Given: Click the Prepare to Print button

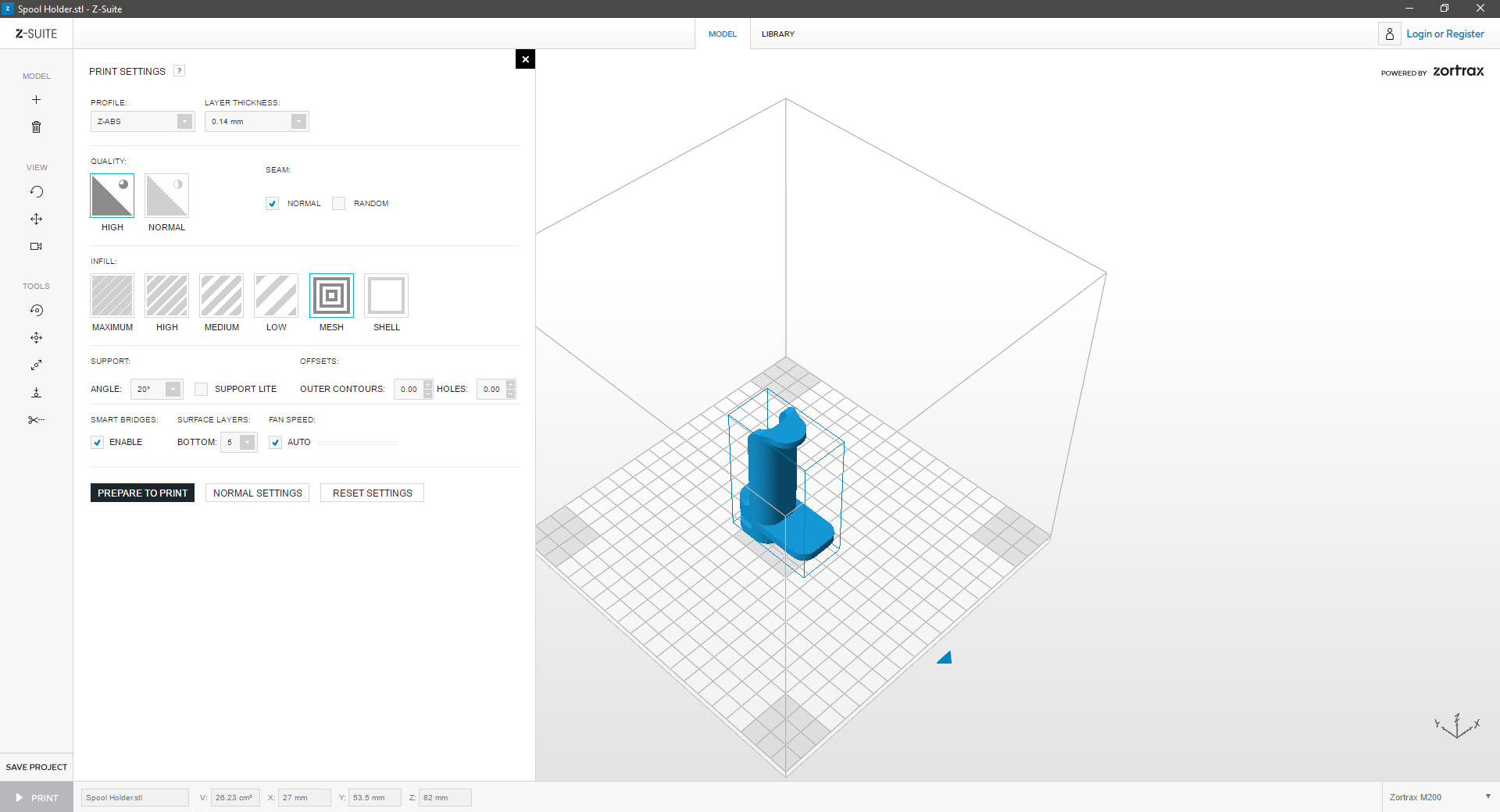Looking at the screenshot, I should click(x=142, y=493).
